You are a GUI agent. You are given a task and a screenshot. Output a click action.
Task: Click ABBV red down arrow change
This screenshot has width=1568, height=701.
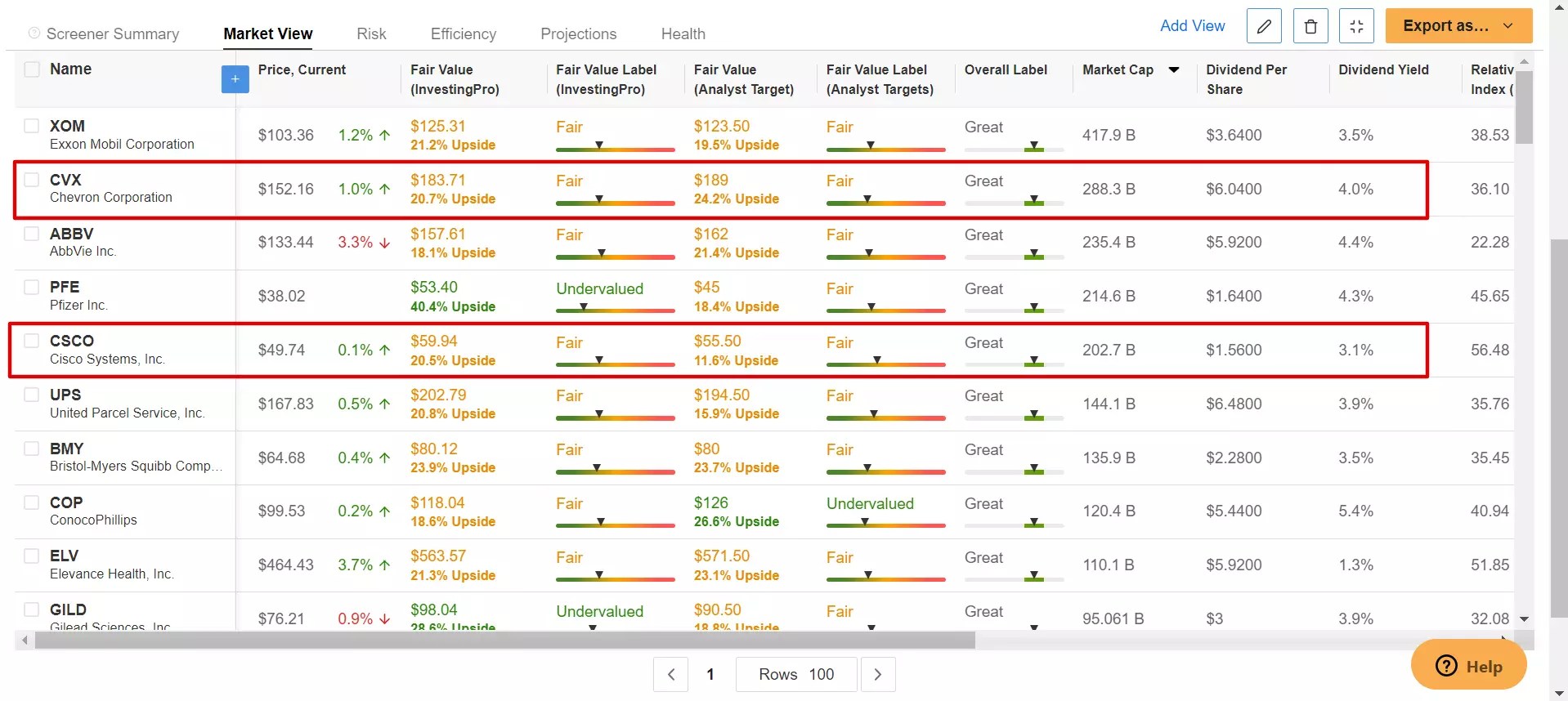pyautogui.click(x=385, y=243)
